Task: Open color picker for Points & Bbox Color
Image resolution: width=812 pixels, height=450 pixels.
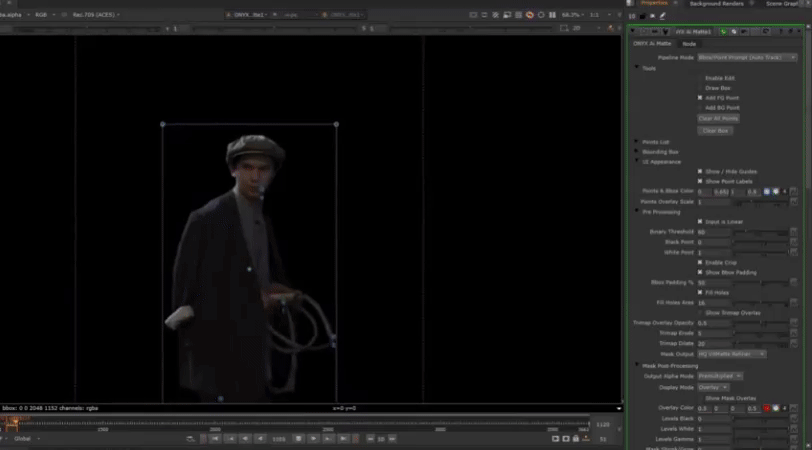Action: [x=775, y=192]
